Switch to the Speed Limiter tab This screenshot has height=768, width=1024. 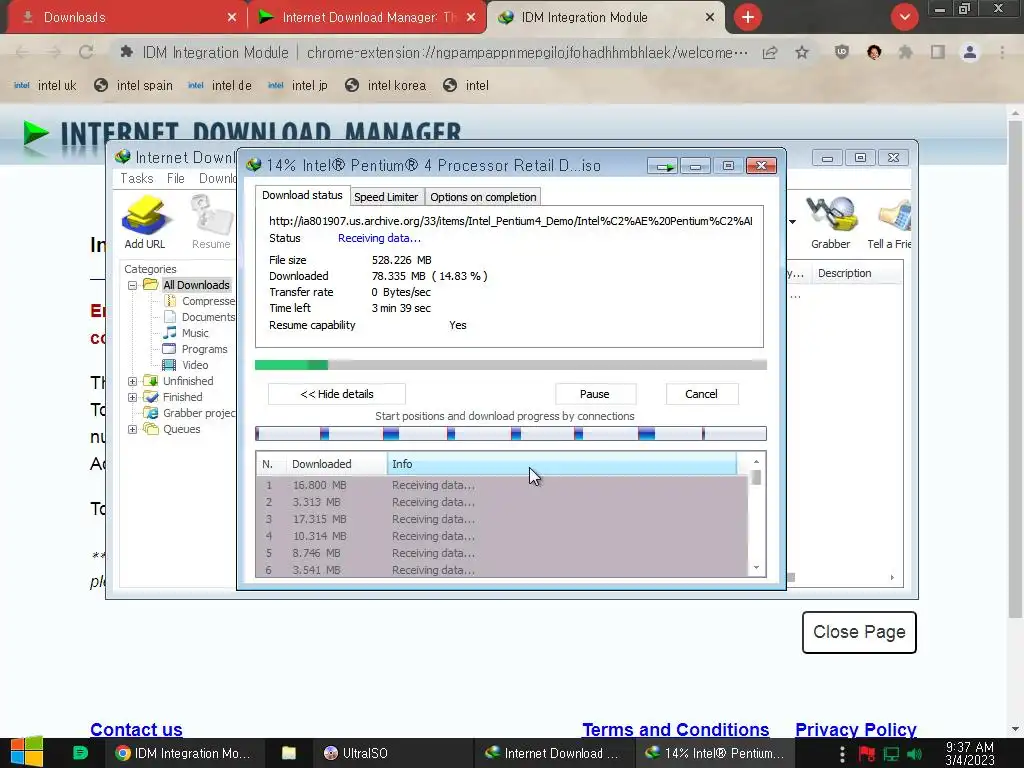pos(386,197)
